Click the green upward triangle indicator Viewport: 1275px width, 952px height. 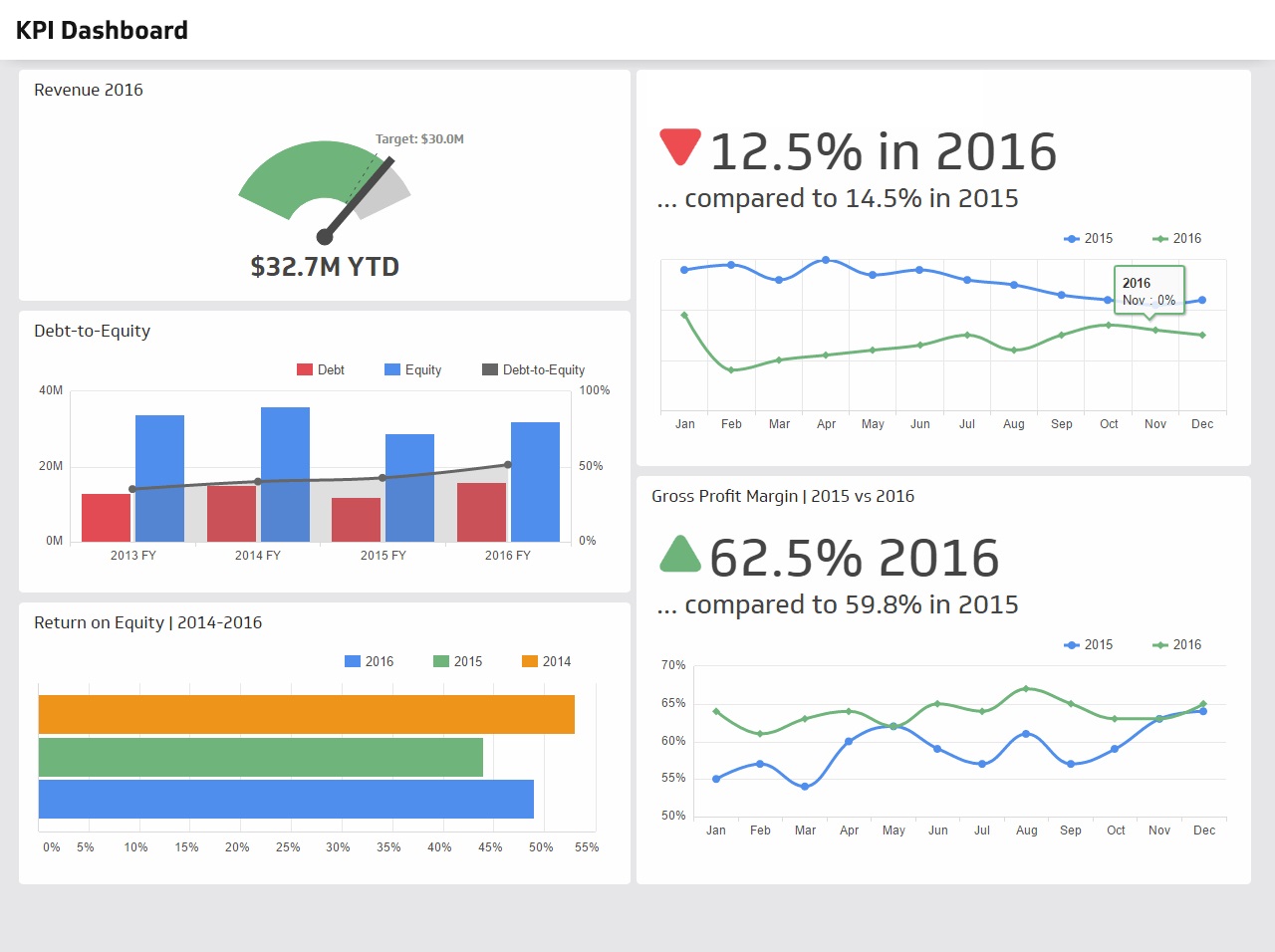(680, 556)
